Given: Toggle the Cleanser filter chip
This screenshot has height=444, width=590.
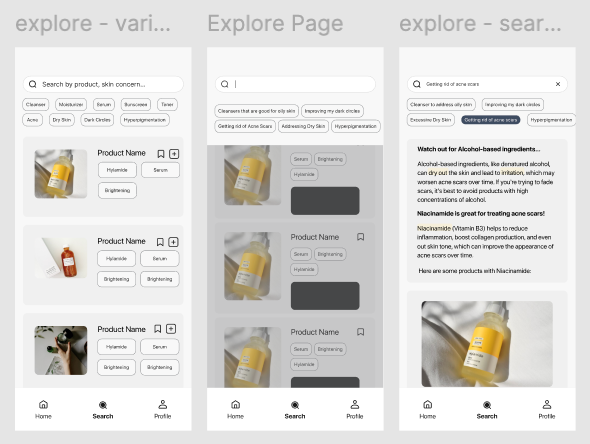Looking at the screenshot, I should click(x=36, y=105).
